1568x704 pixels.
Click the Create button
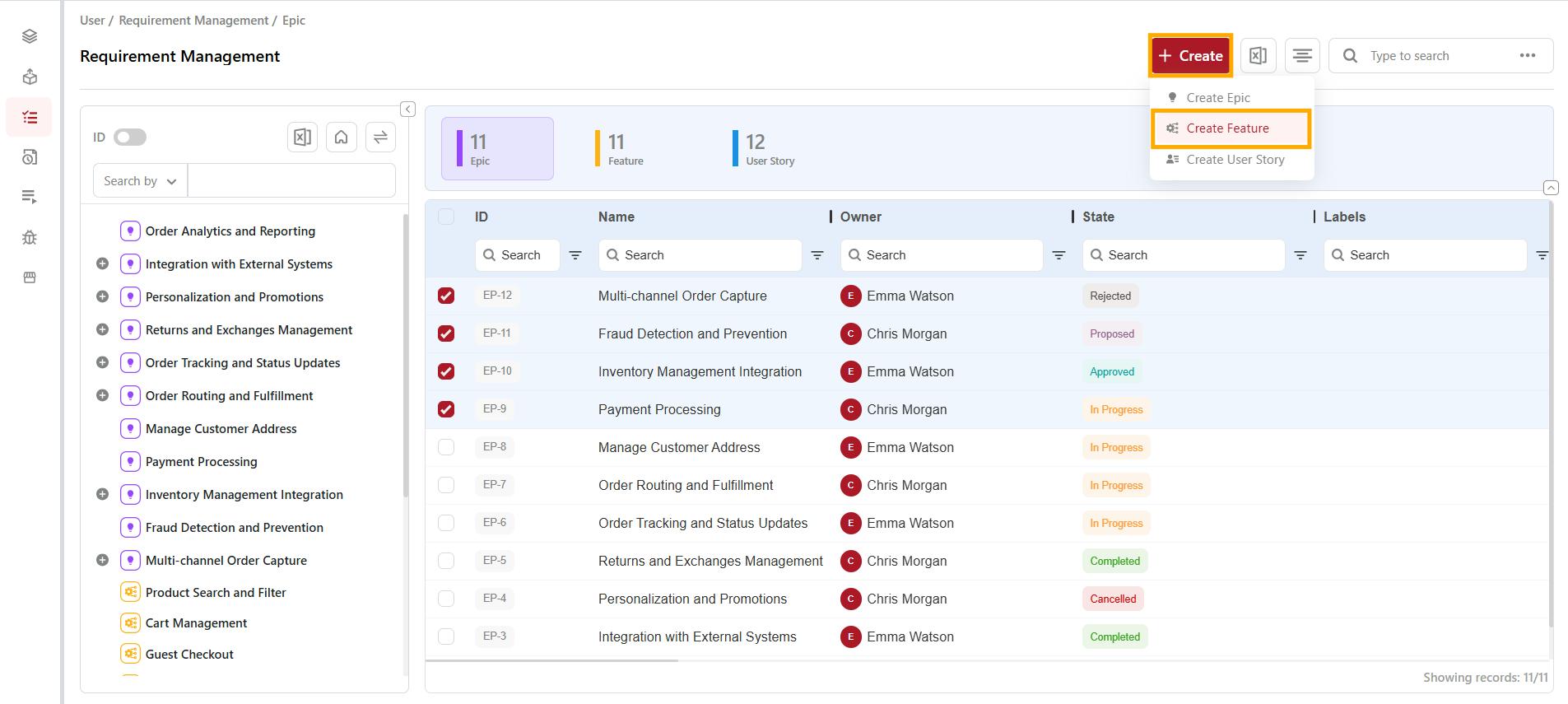pyautogui.click(x=1190, y=56)
